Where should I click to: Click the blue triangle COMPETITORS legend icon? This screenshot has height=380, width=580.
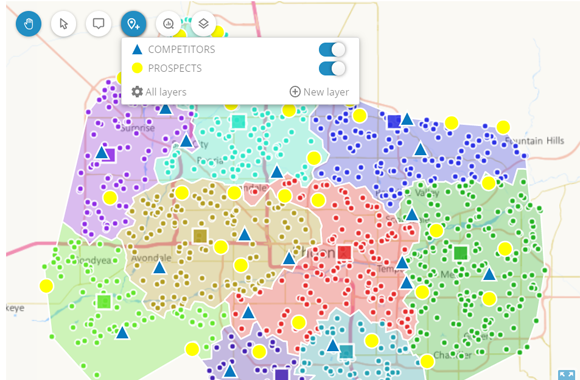137,49
